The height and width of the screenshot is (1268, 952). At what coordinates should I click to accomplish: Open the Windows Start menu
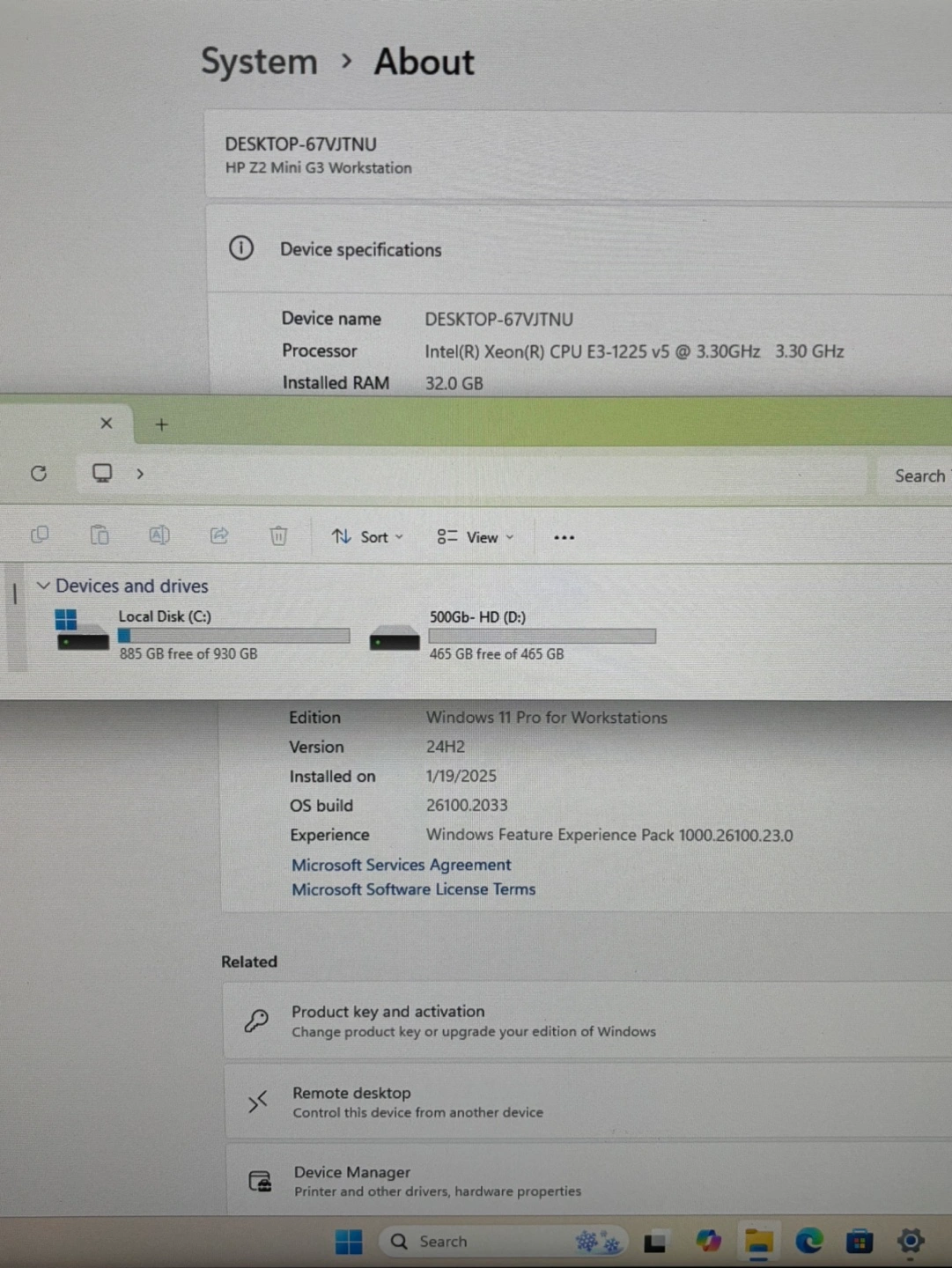coord(349,1242)
